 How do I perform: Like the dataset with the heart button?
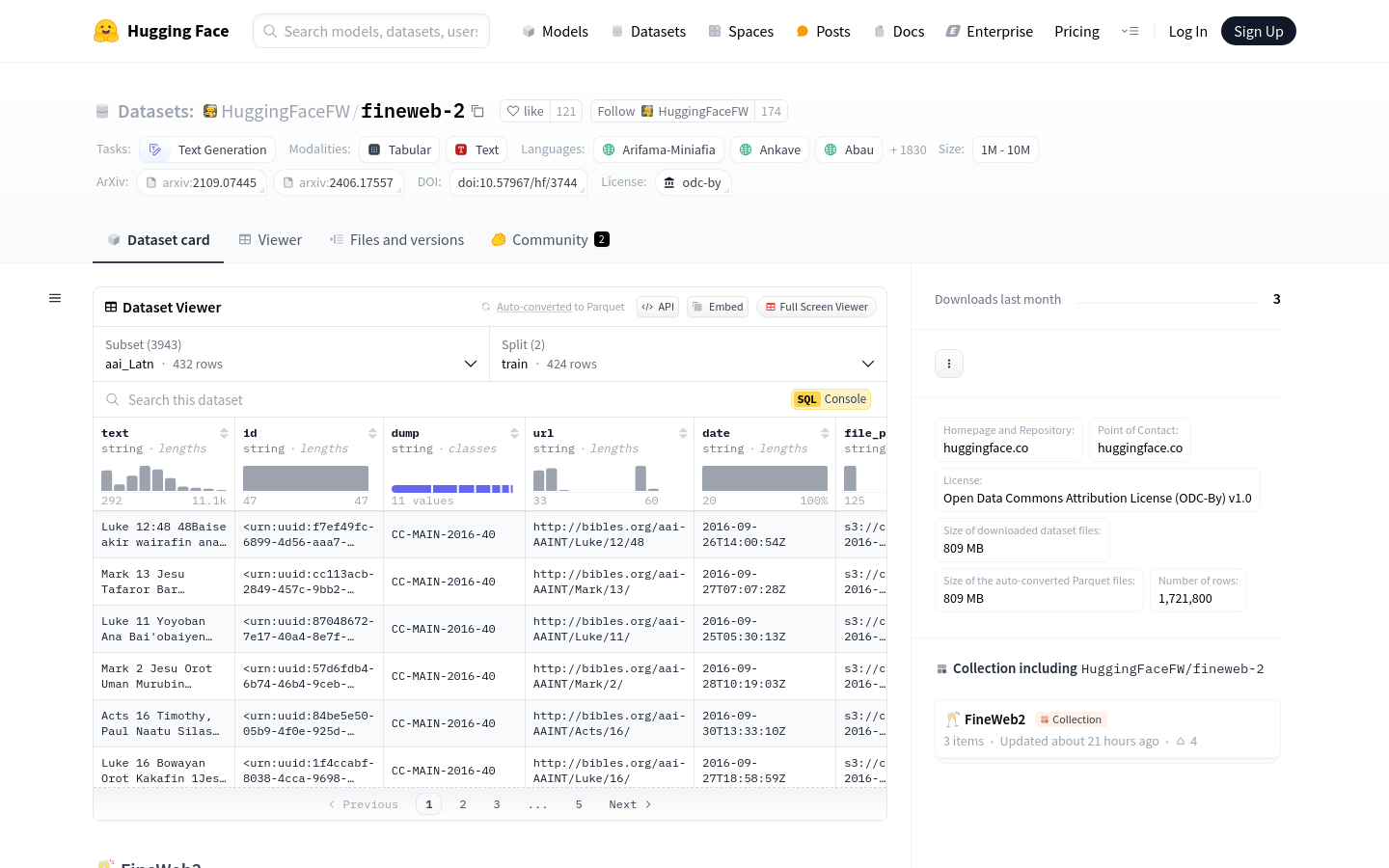tap(526, 111)
